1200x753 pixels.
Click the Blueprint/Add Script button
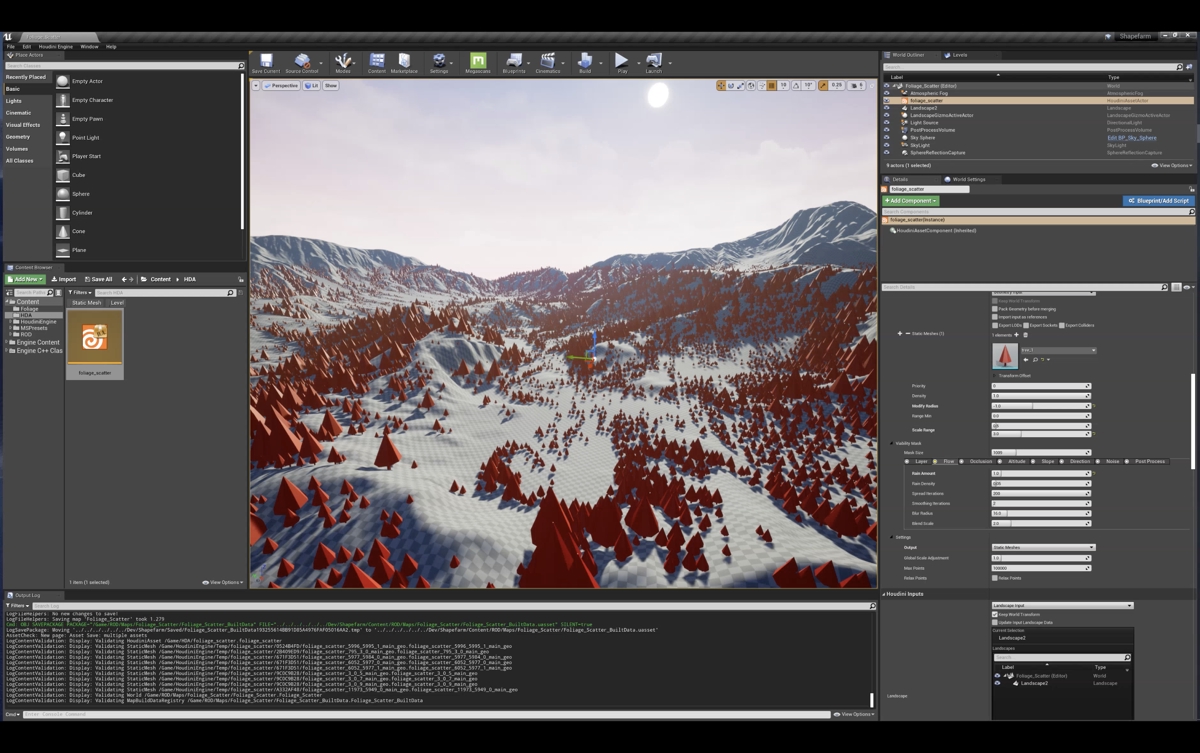(1159, 201)
